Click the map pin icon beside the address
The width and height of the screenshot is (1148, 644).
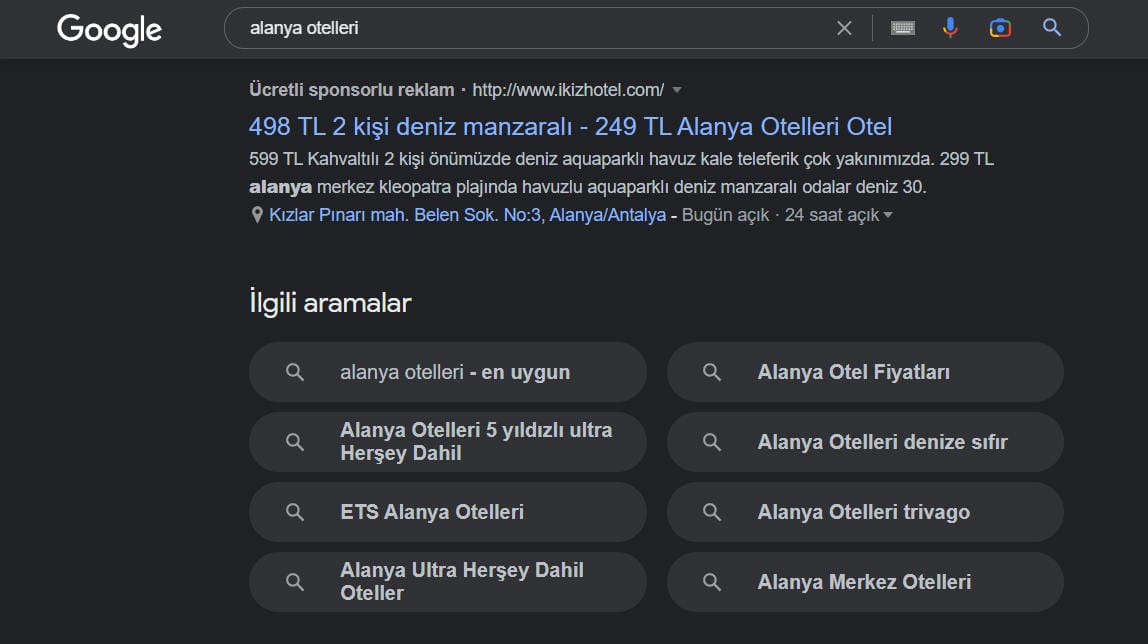pyautogui.click(x=257, y=215)
